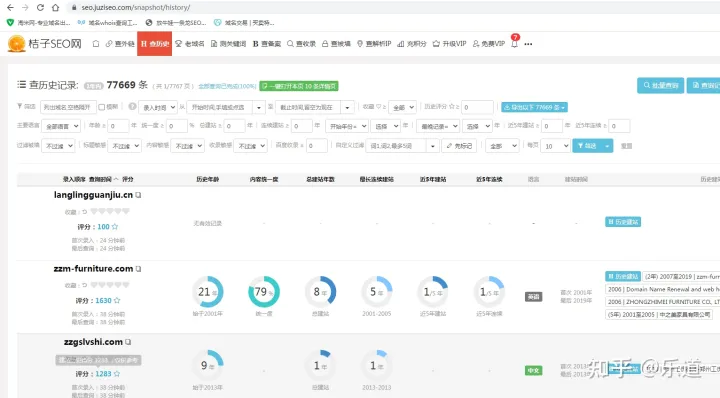Click the 21年 history age ring
Image resolution: width=720 pixels, height=398 pixels.
208,292
